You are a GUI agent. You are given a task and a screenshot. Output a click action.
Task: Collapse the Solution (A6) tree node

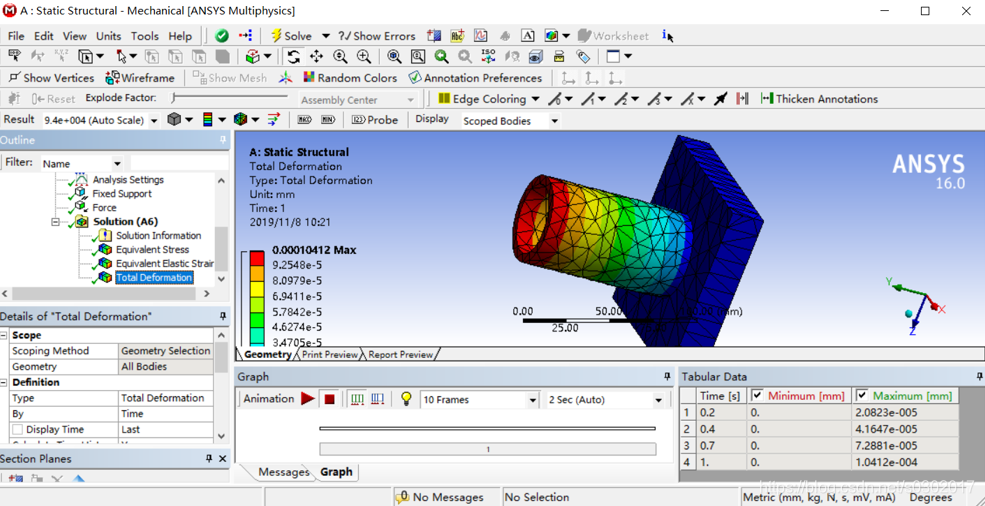pos(56,222)
